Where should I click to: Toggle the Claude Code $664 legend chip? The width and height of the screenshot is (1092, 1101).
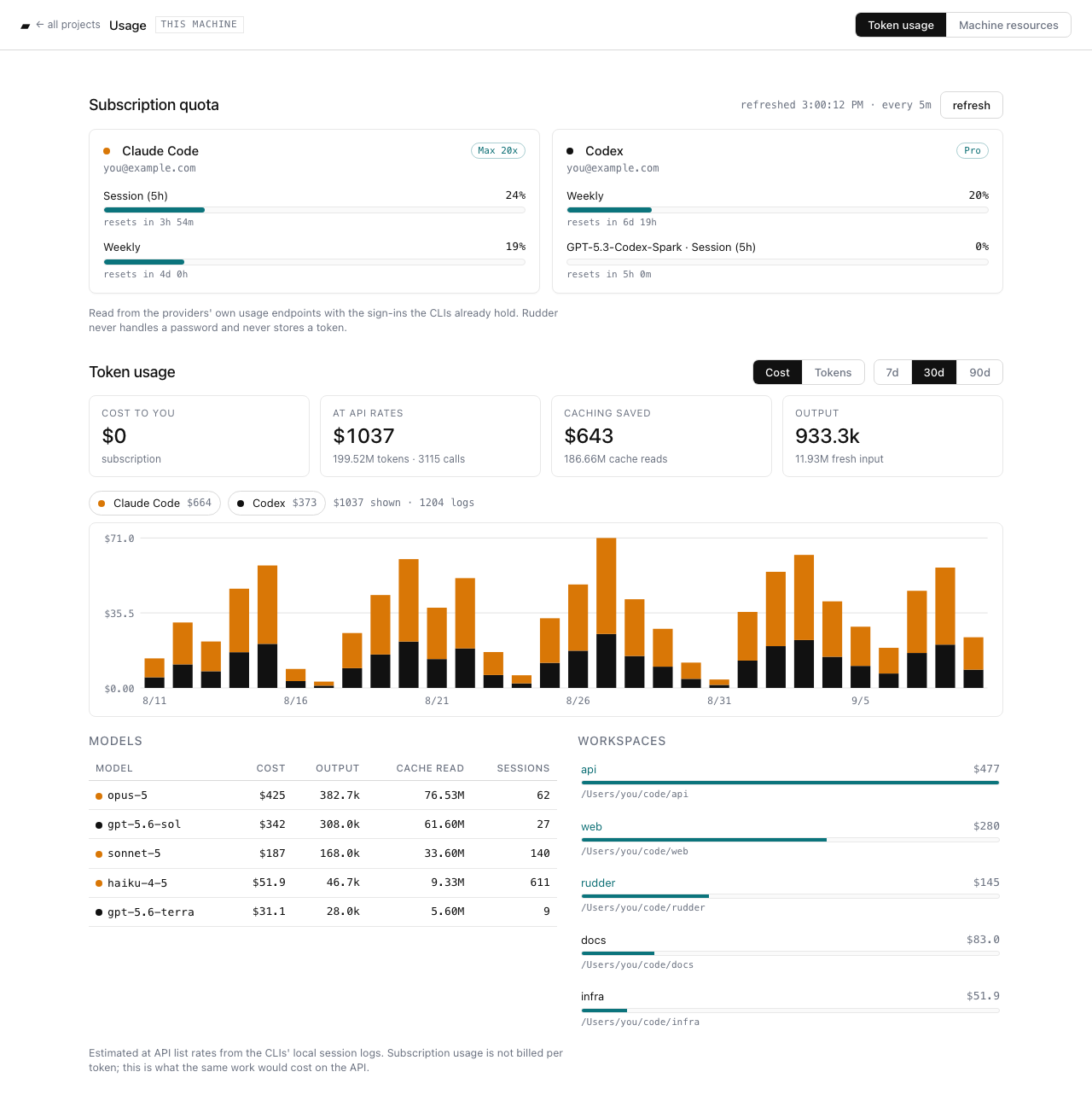pos(154,503)
